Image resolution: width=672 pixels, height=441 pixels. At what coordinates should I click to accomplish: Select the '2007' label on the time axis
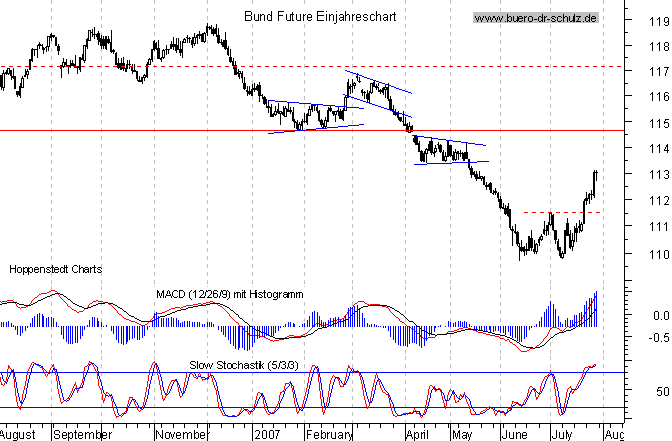[x=267, y=435]
